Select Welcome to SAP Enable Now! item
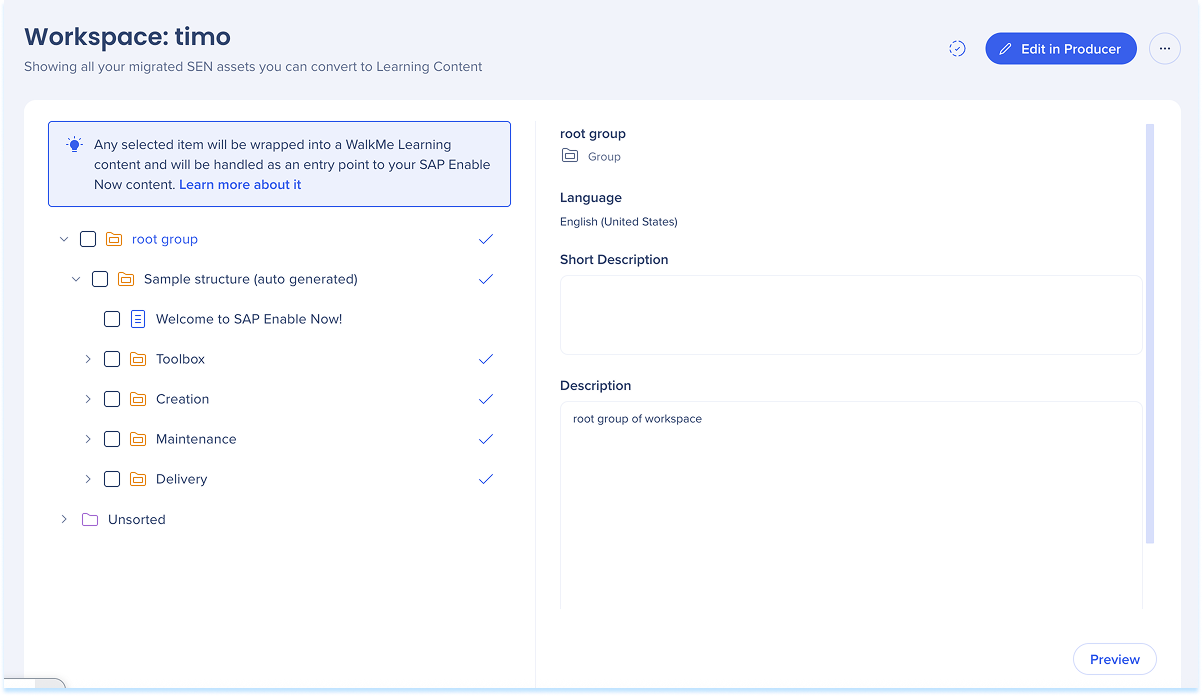 (249, 319)
